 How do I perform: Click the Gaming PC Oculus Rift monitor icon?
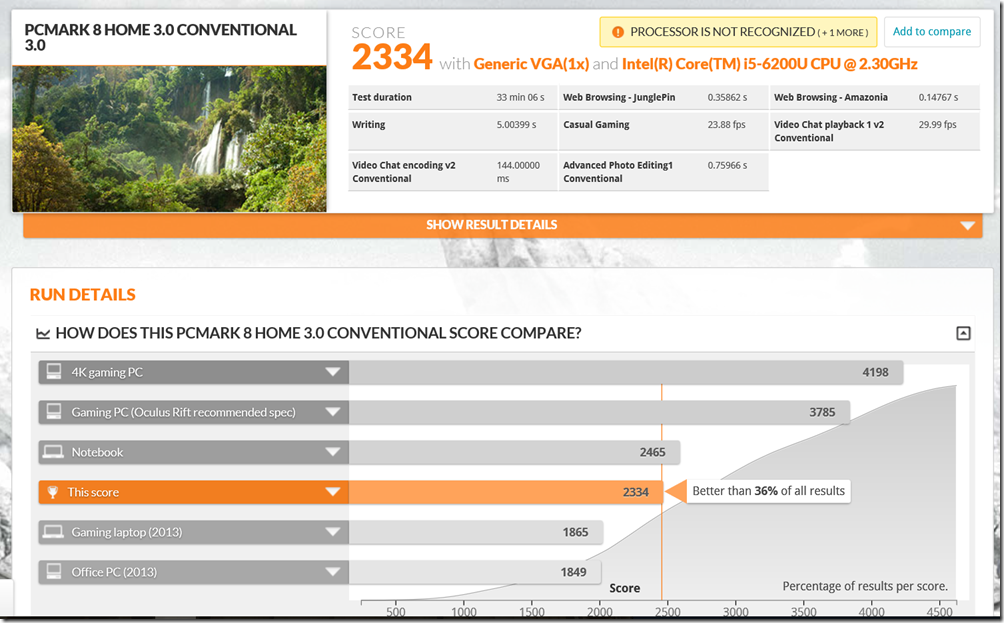coord(54,412)
